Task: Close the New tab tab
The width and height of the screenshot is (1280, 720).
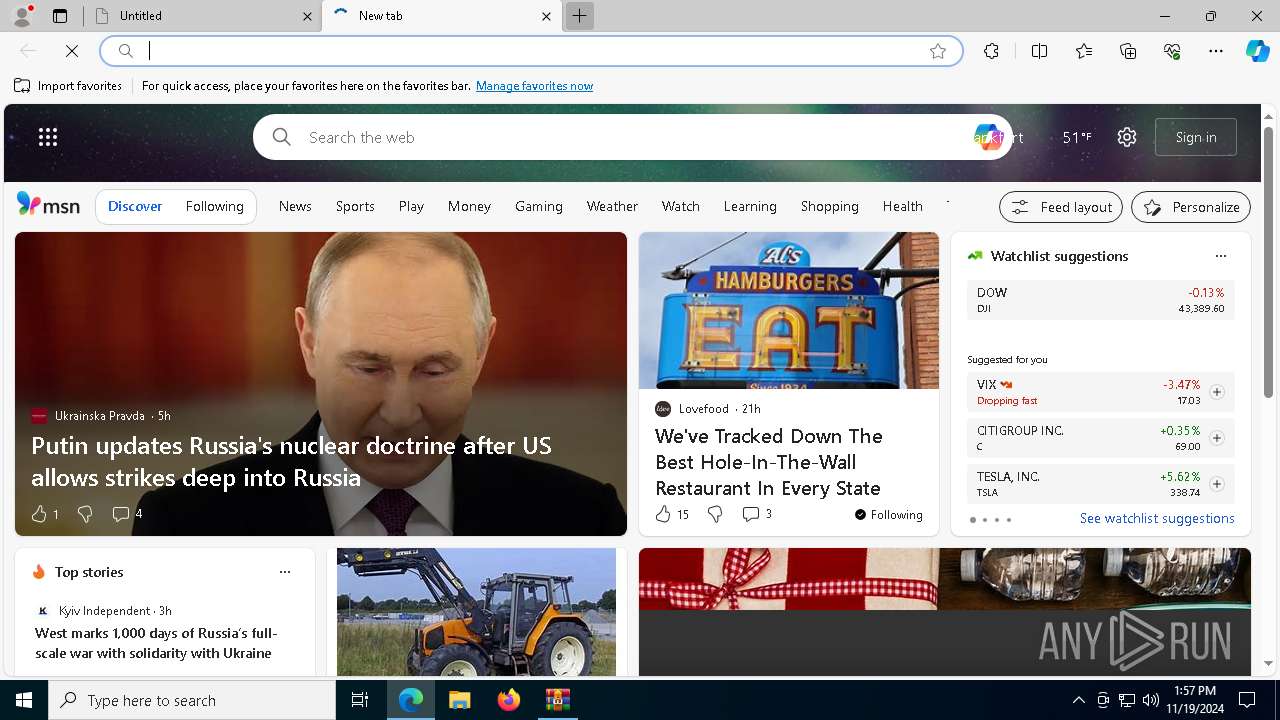Action: (546, 16)
